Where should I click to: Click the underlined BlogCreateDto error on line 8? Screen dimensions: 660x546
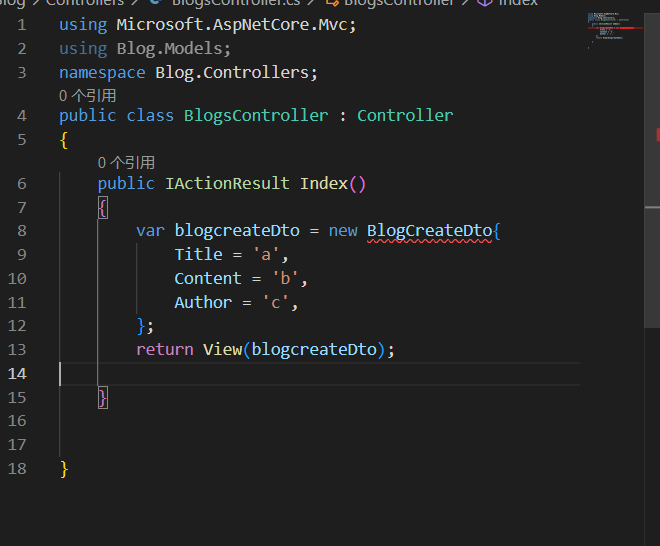[429, 231]
